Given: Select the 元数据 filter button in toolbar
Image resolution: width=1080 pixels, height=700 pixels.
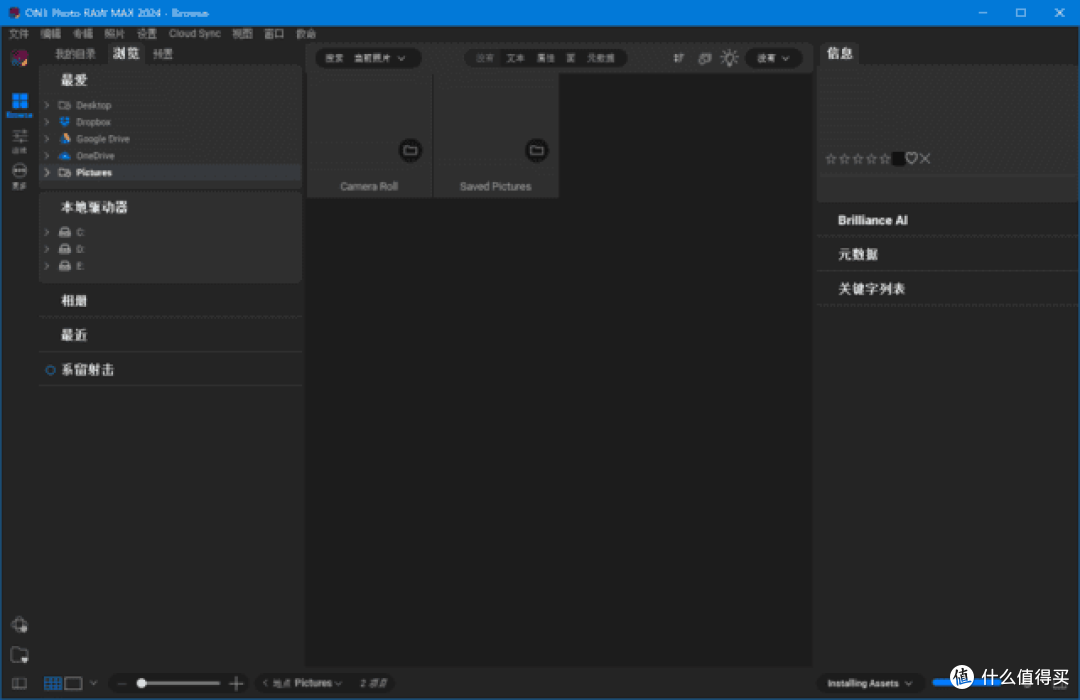Looking at the screenshot, I should point(601,59).
